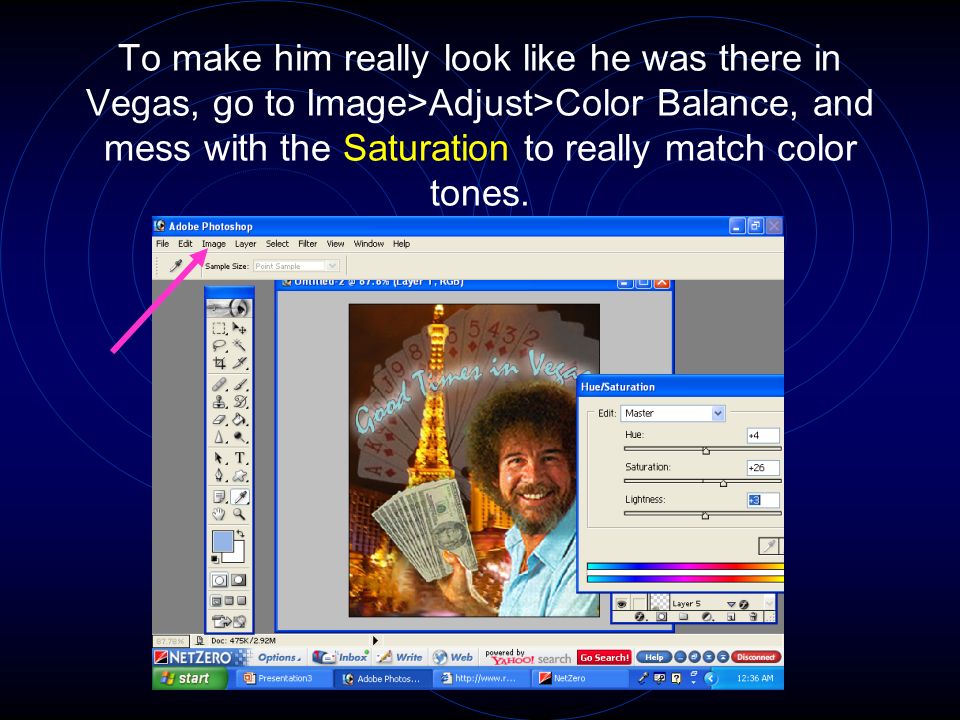Click the blue foreground color swatch

point(222,542)
